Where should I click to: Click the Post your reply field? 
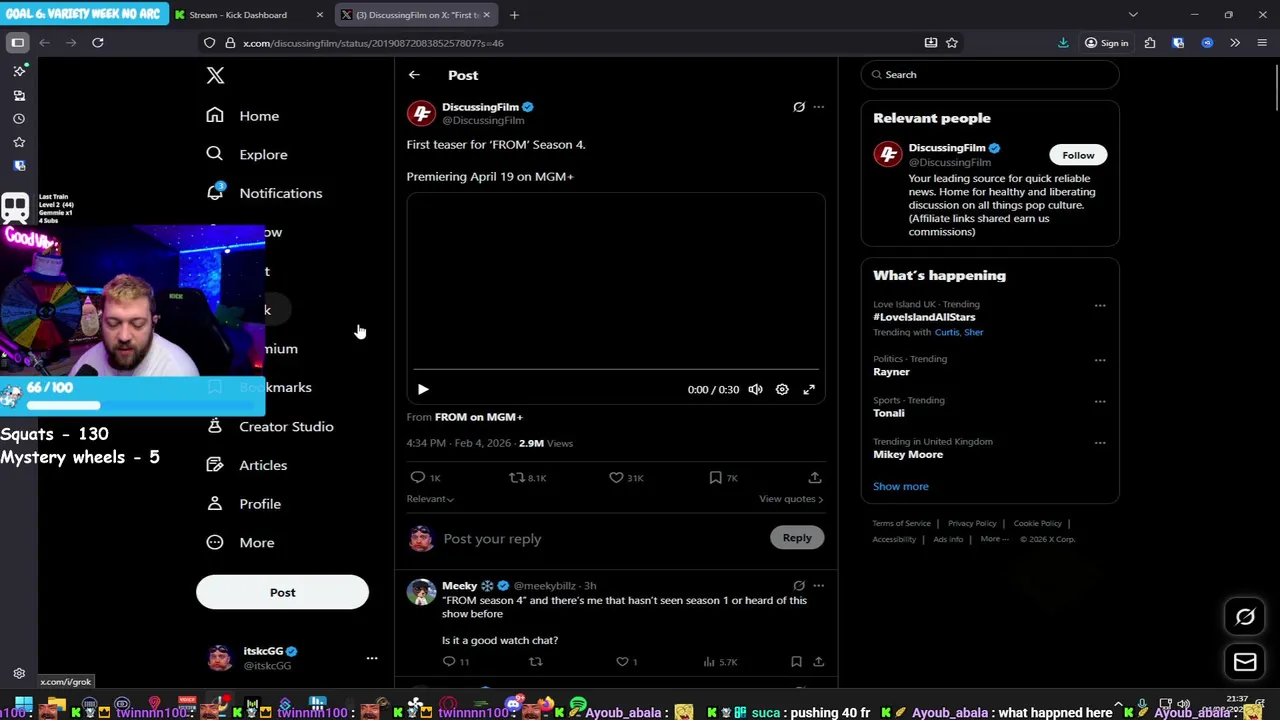[600, 539]
